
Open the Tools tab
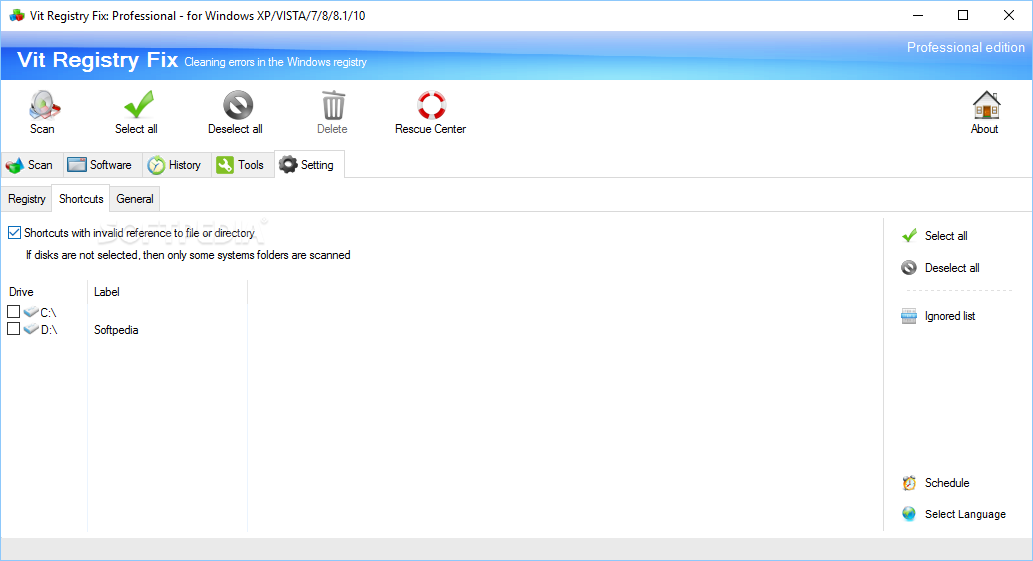point(242,165)
